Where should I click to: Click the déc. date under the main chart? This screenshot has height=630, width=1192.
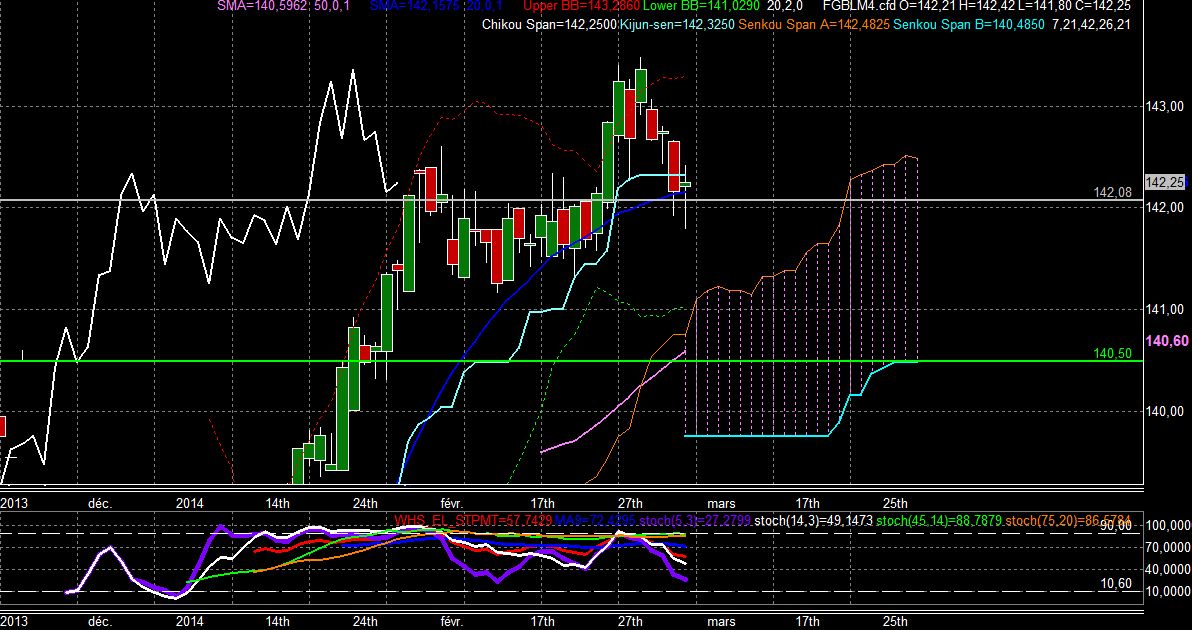pos(100,503)
